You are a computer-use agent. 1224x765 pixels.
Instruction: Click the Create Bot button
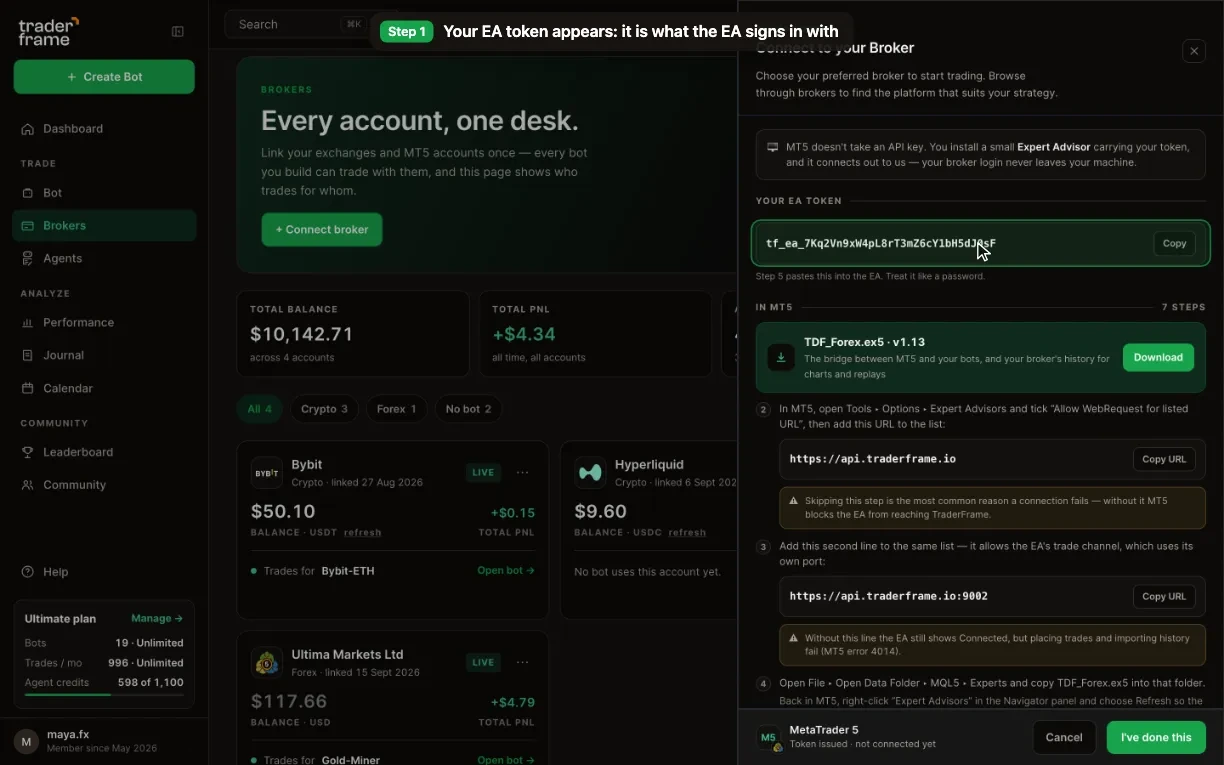pos(104,77)
